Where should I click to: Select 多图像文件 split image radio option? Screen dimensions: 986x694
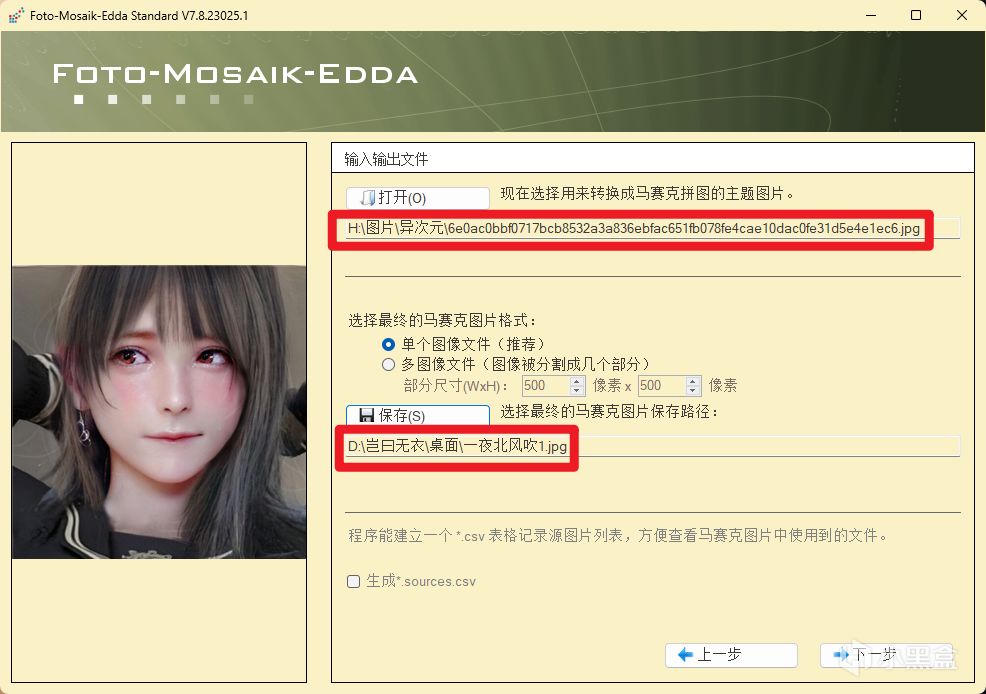point(389,364)
